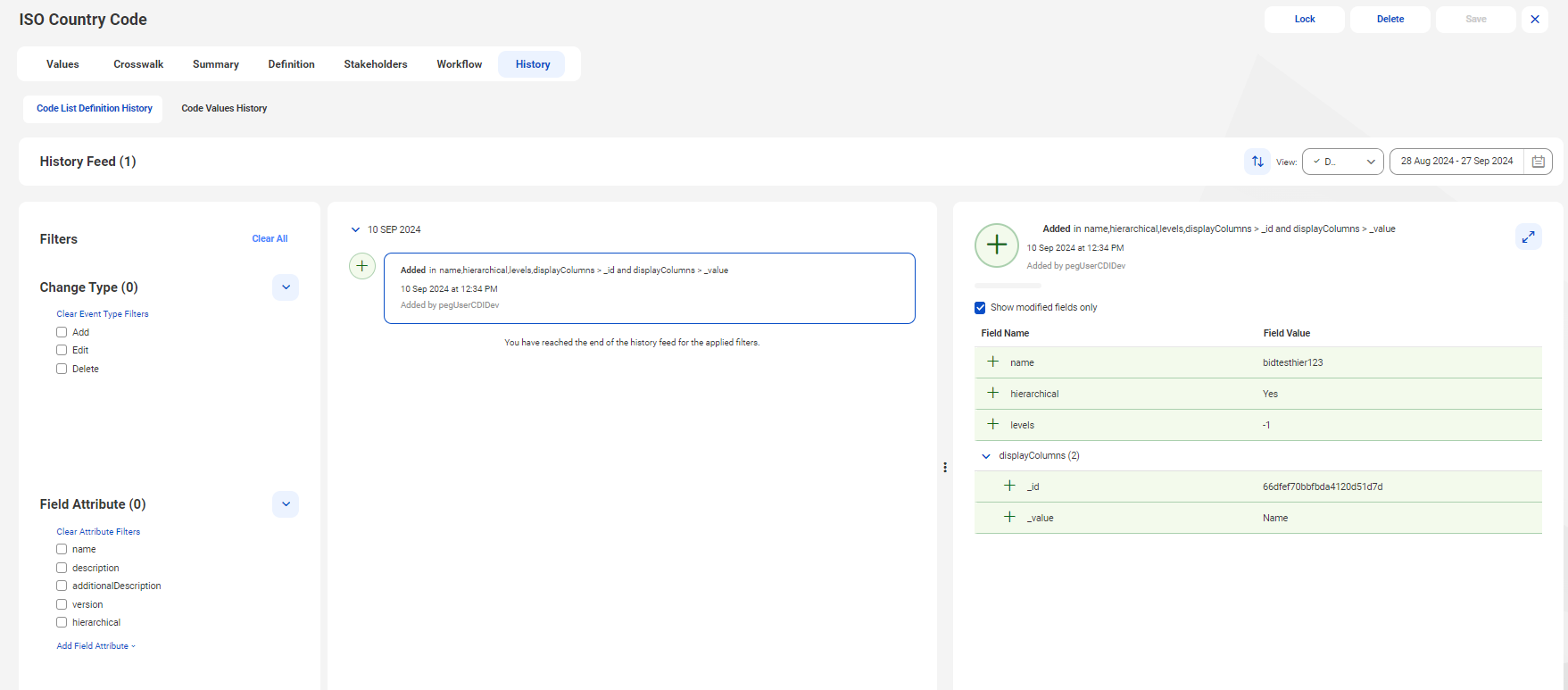Check the hierarchical field attribute filter
Viewport: 1568px width, 690px height.
point(62,622)
